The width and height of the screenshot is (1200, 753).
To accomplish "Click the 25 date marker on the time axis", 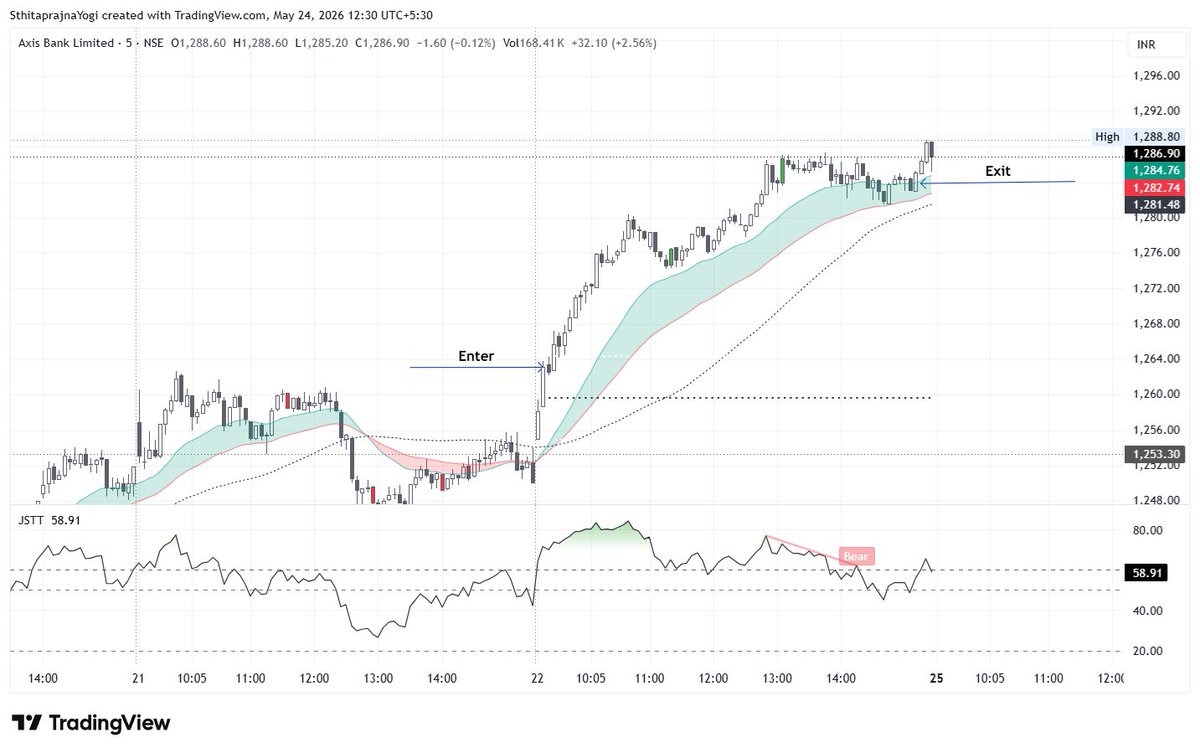I will click(x=938, y=678).
